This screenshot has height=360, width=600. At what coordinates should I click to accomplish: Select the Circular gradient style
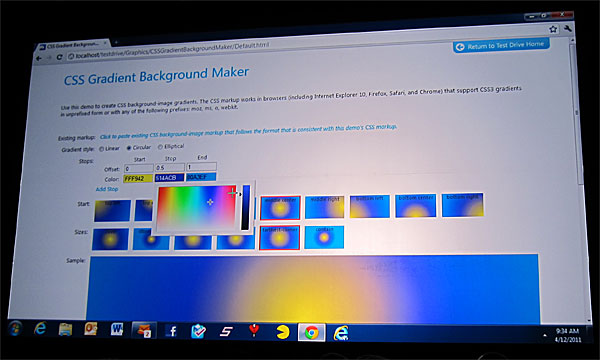pyautogui.click(x=139, y=147)
